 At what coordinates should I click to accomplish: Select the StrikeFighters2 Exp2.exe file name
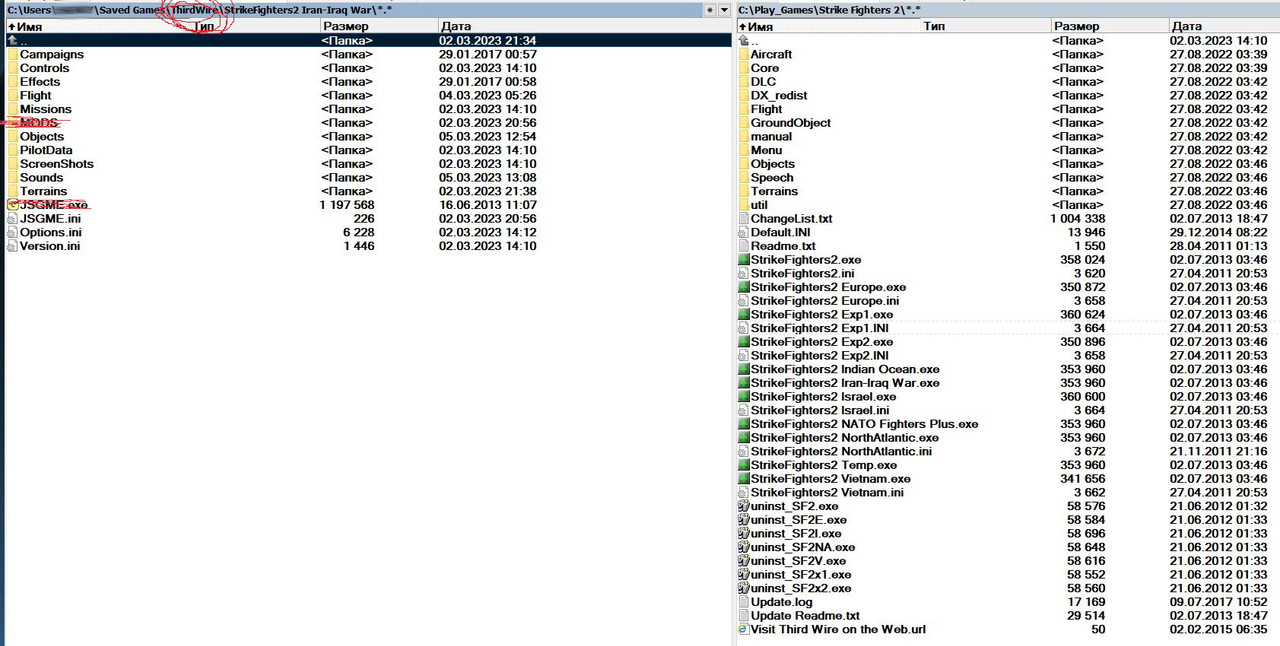click(822, 342)
